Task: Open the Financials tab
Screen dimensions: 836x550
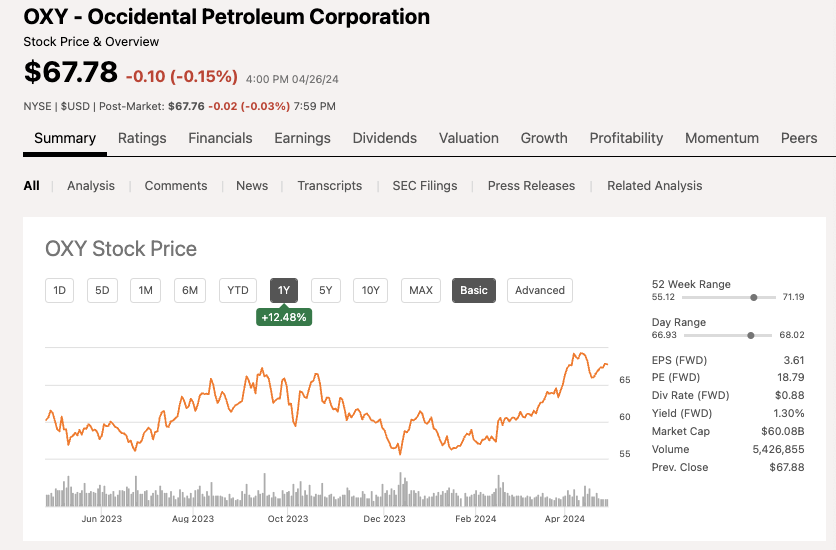Action: (220, 138)
